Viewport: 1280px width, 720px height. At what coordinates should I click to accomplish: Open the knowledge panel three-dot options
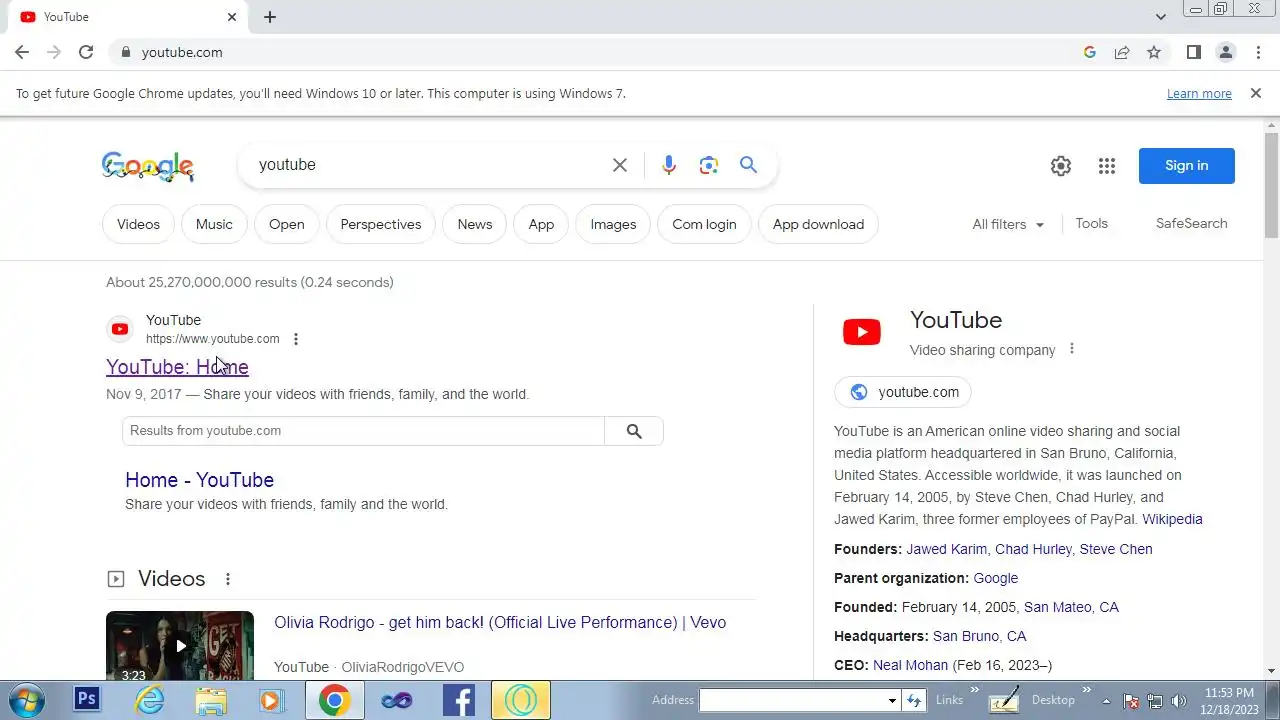click(1072, 349)
